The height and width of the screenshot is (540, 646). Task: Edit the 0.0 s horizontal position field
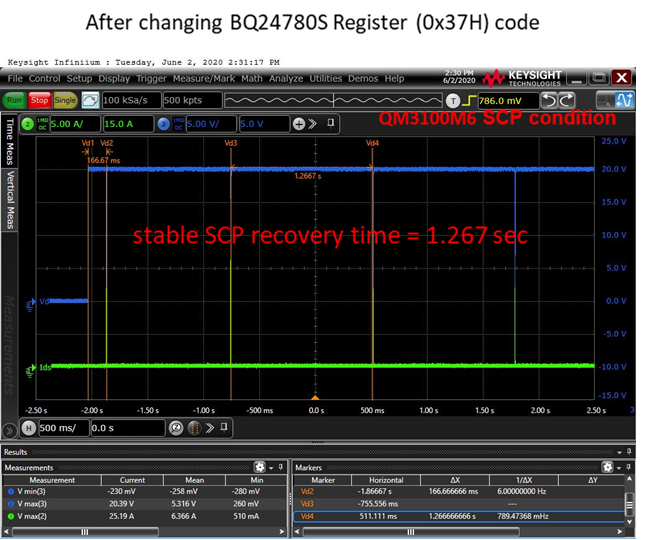pyautogui.click(x=128, y=428)
